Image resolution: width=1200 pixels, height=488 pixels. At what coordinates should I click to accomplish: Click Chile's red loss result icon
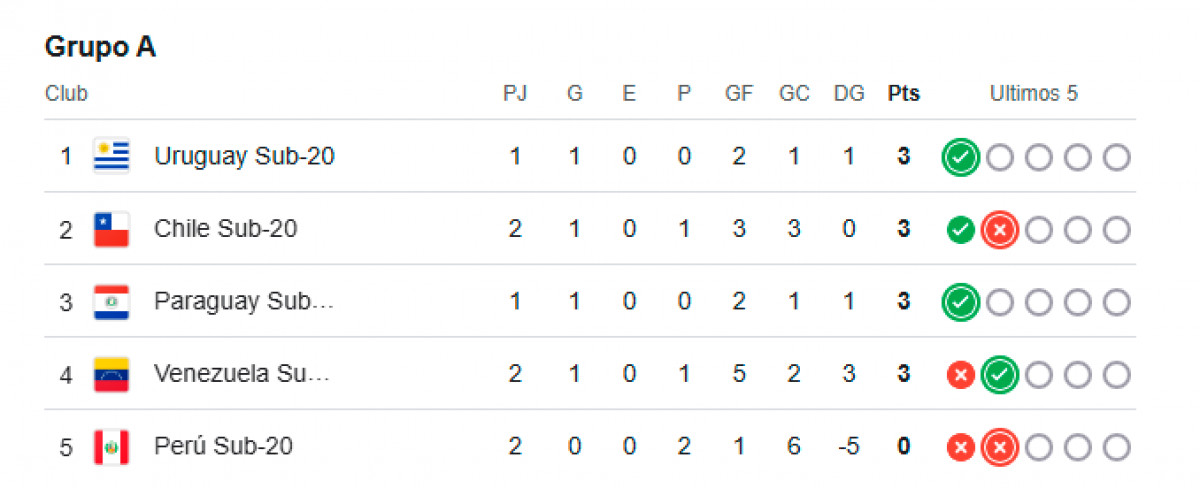pyautogui.click(x=999, y=231)
